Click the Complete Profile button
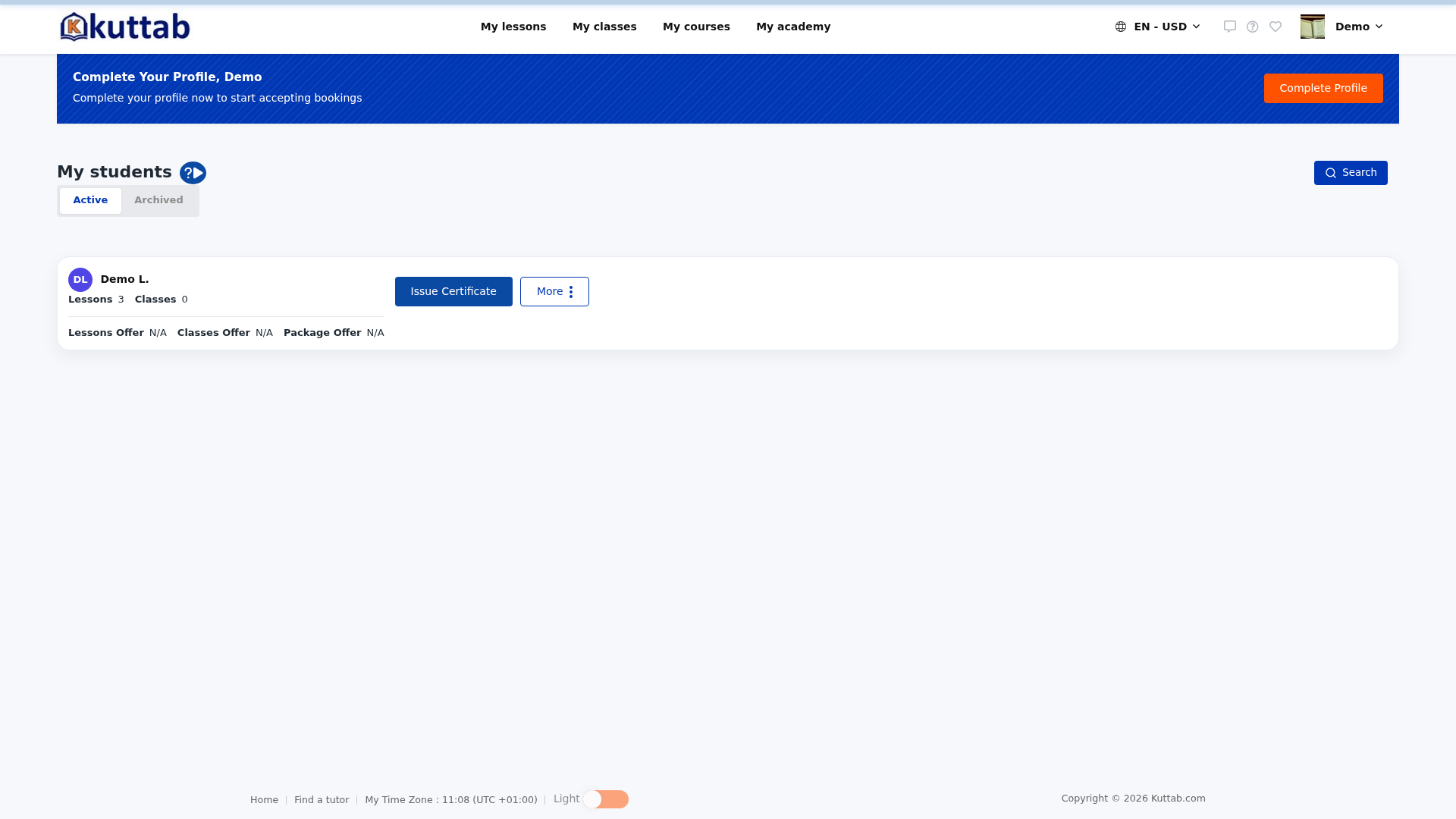1456x819 pixels. pyautogui.click(x=1323, y=88)
